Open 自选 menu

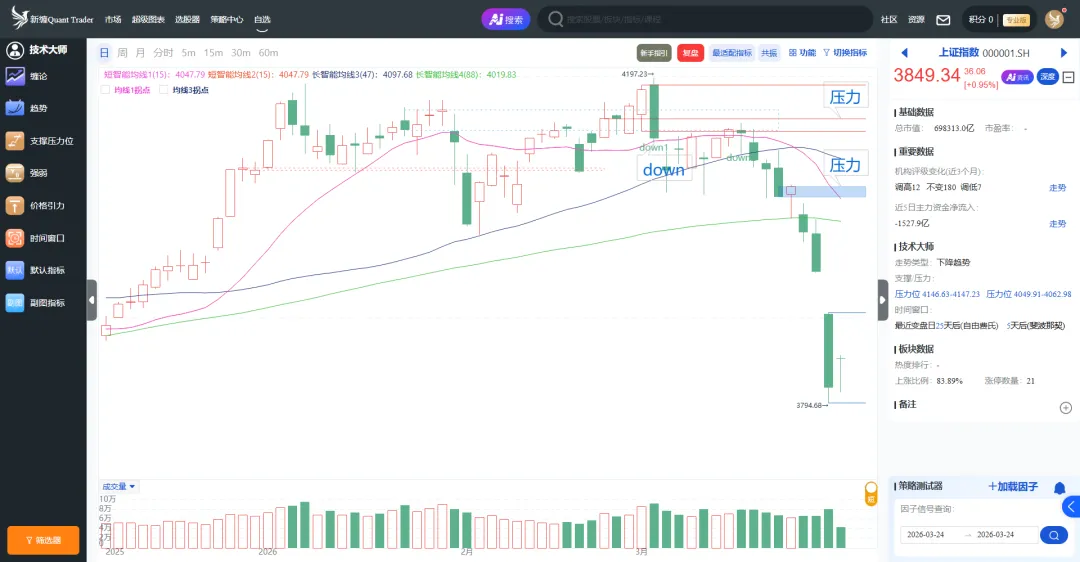pyautogui.click(x=262, y=19)
